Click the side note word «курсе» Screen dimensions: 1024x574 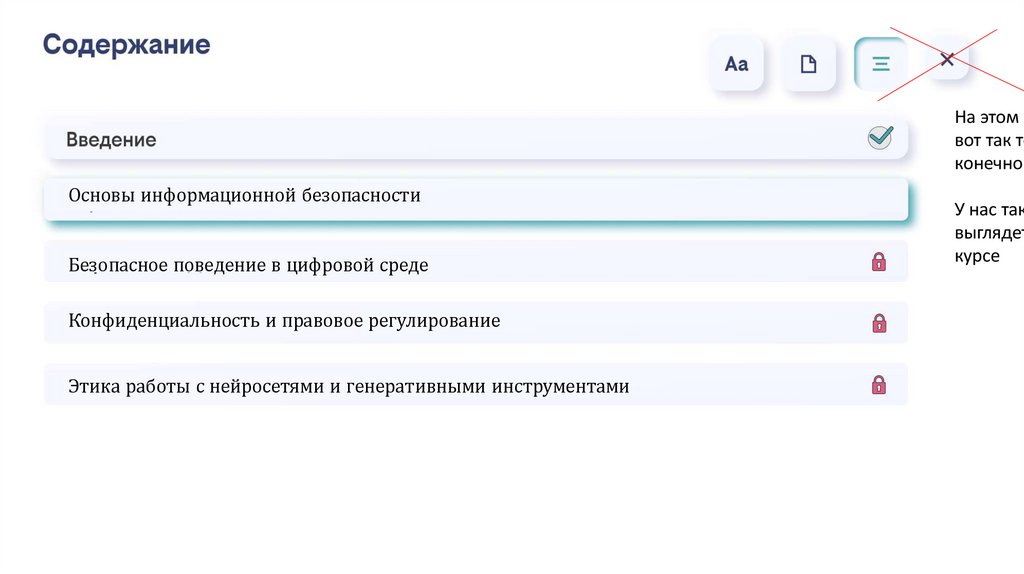tap(976, 256)
